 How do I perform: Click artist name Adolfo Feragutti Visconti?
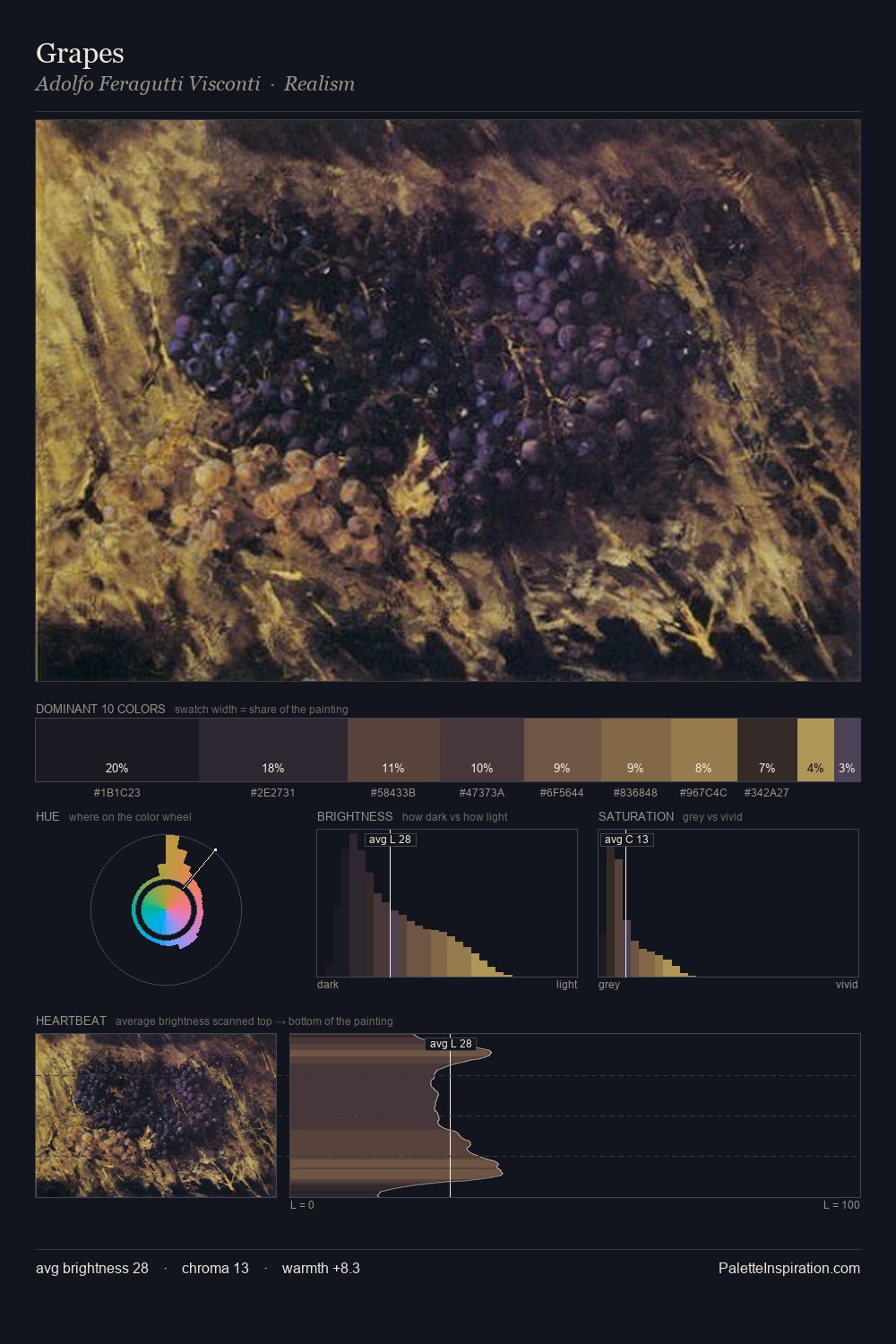point(148,84)
